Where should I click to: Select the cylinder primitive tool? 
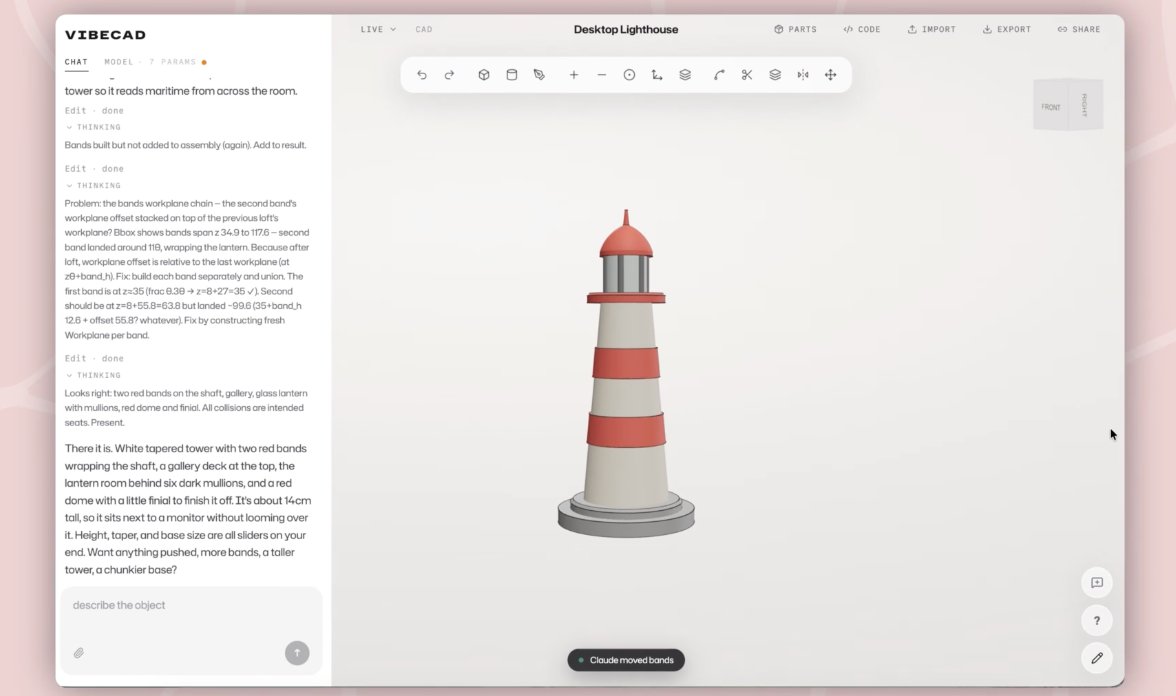click(x=512, y=75)
